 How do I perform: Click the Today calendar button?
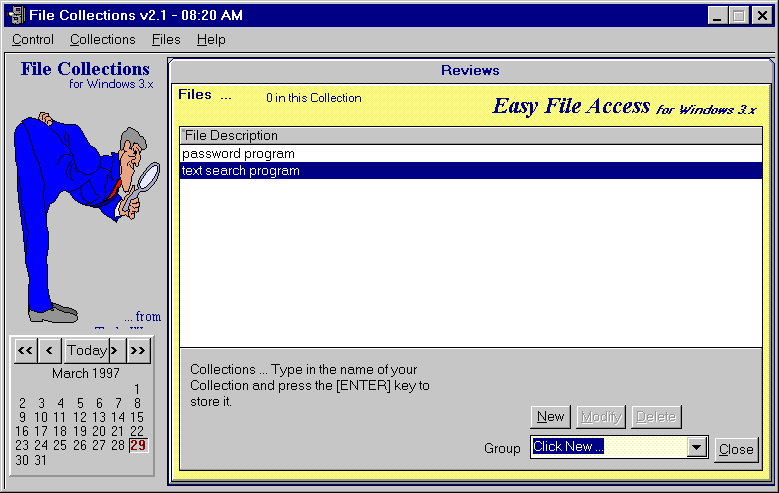pos(87,350)
